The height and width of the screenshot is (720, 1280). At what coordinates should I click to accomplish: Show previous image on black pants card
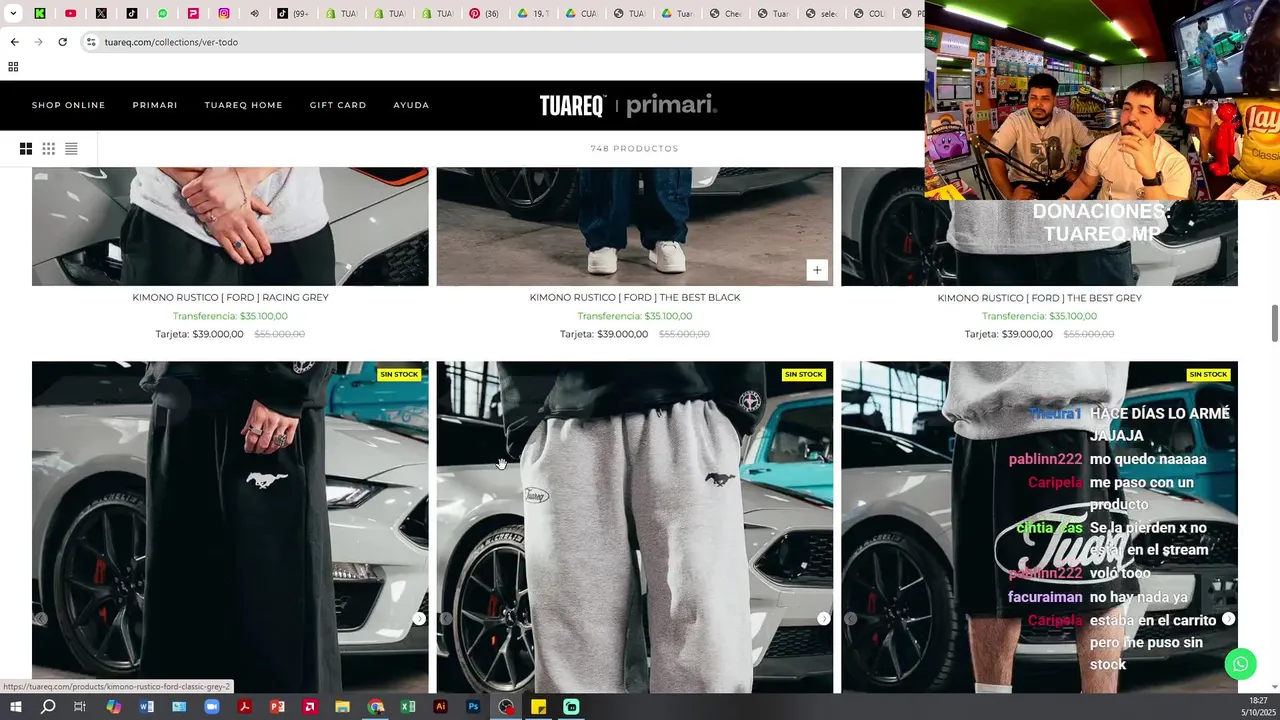[41, 619]
